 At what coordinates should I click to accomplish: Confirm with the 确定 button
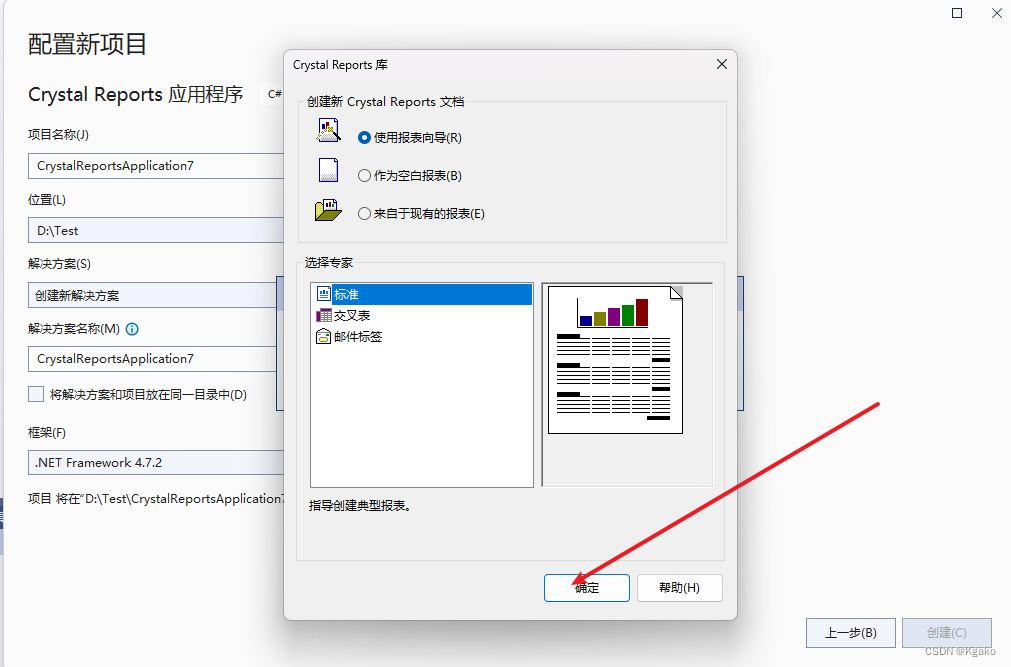point(587,588)
